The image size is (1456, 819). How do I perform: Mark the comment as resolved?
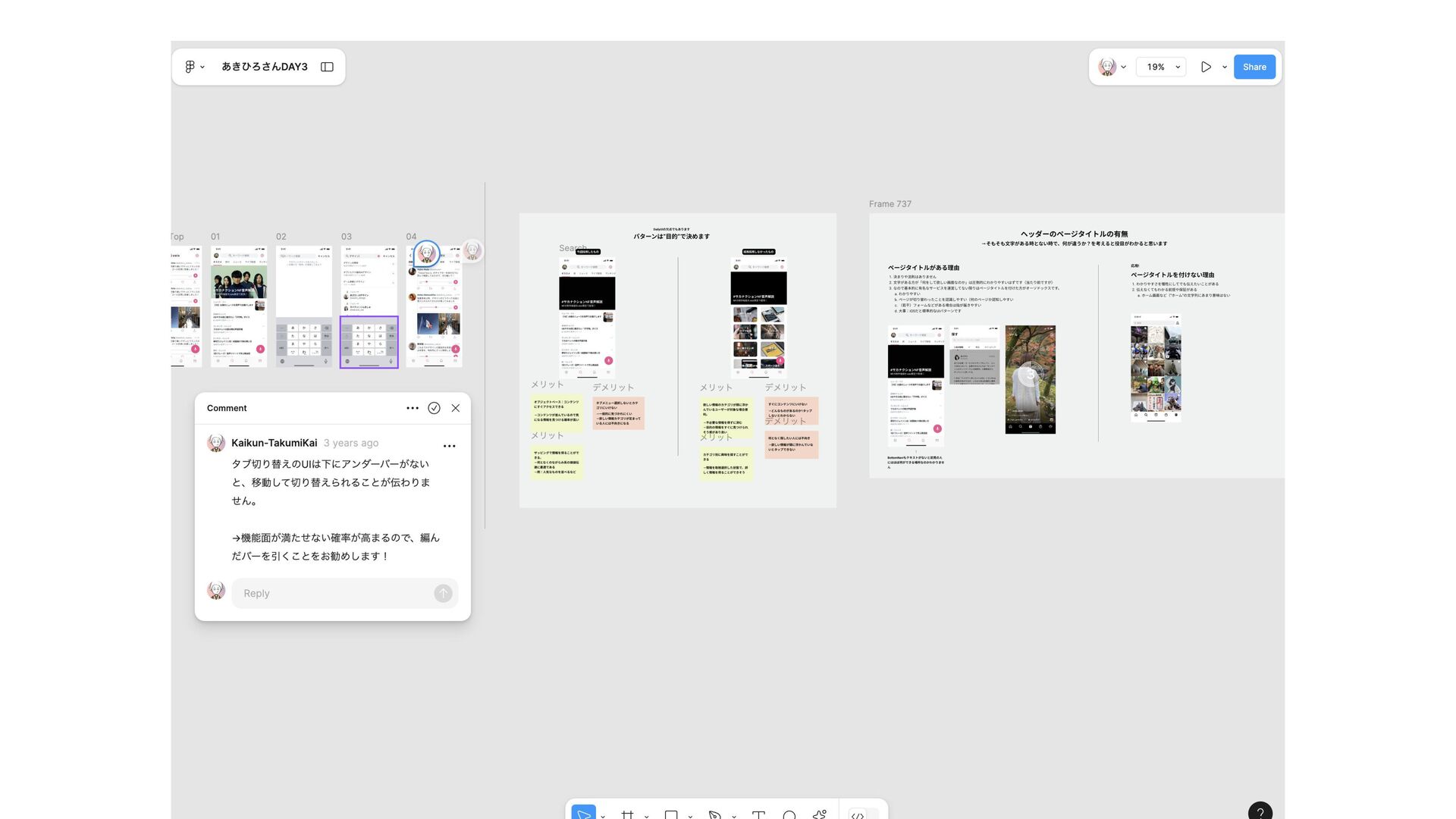click(x=434, y=408)
